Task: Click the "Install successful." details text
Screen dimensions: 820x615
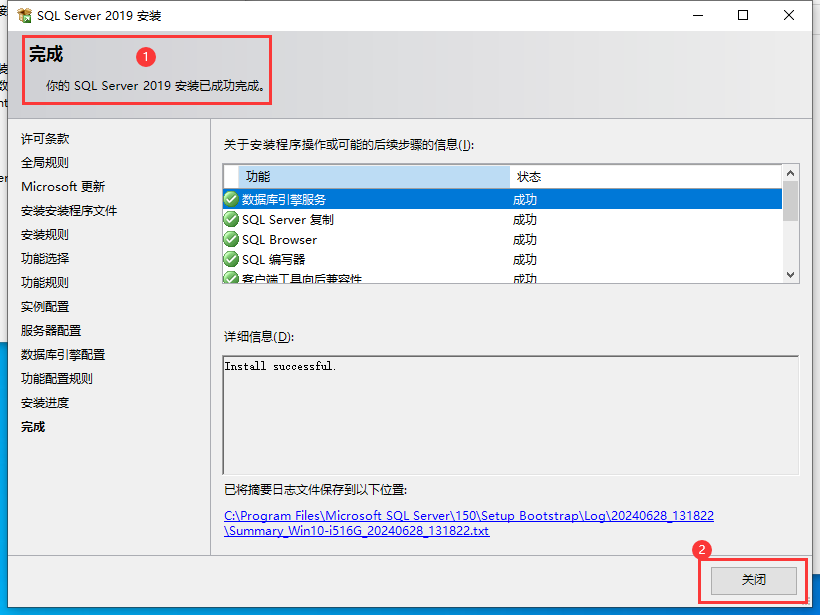Action: point(280,366)
